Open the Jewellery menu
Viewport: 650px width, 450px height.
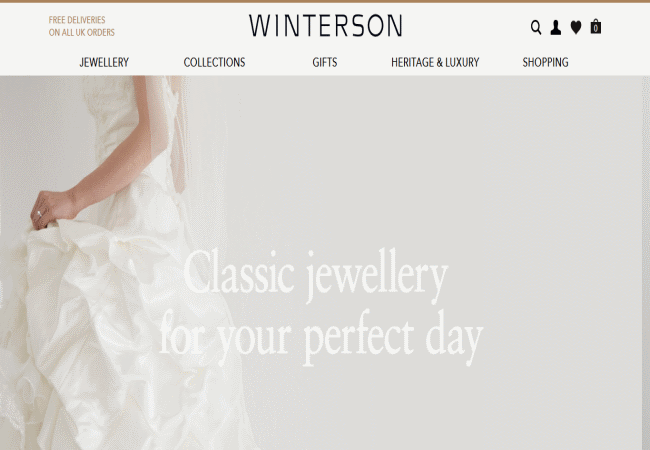click(104, 62)
